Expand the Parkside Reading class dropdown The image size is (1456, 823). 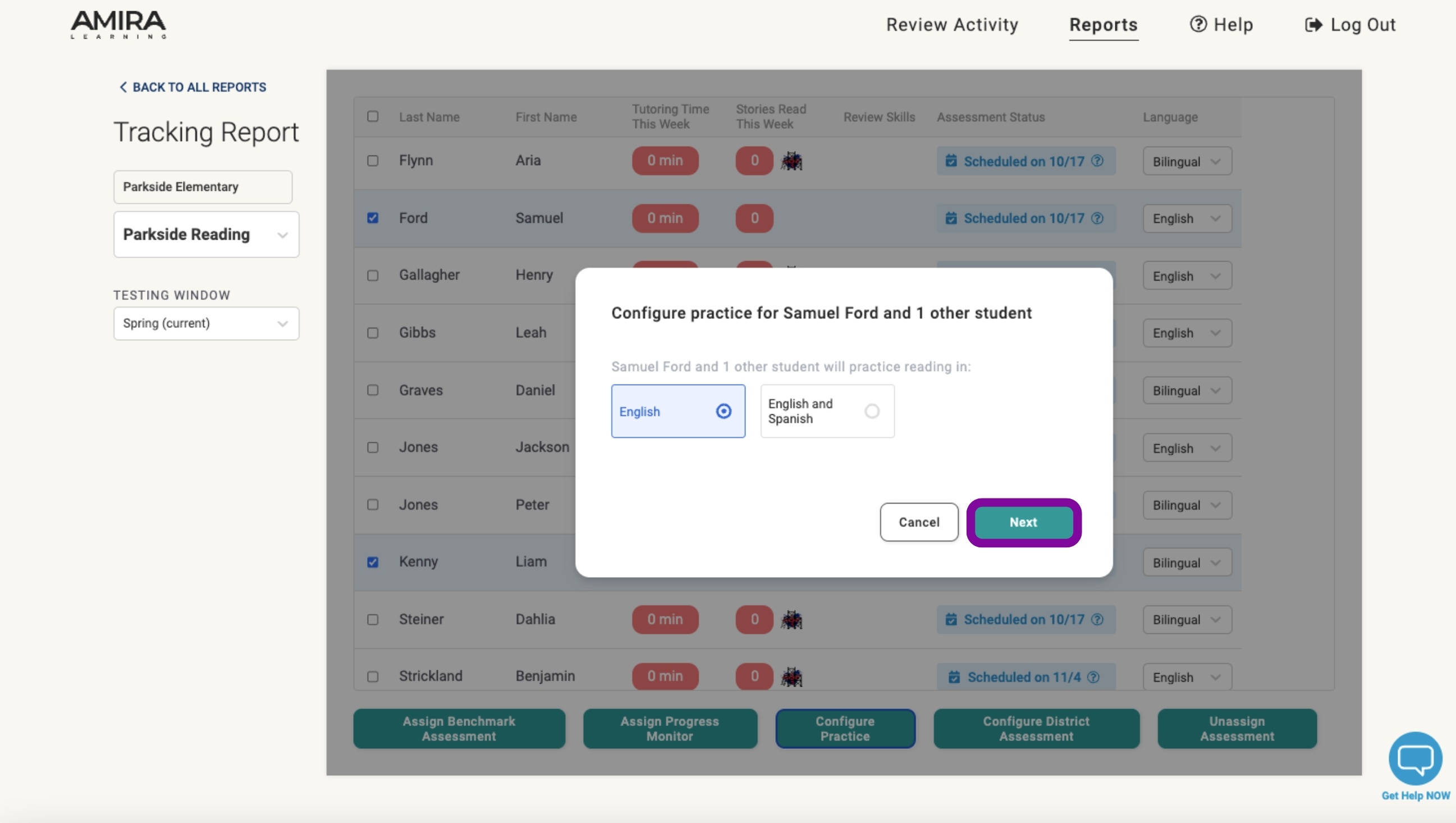pos(207,235)
